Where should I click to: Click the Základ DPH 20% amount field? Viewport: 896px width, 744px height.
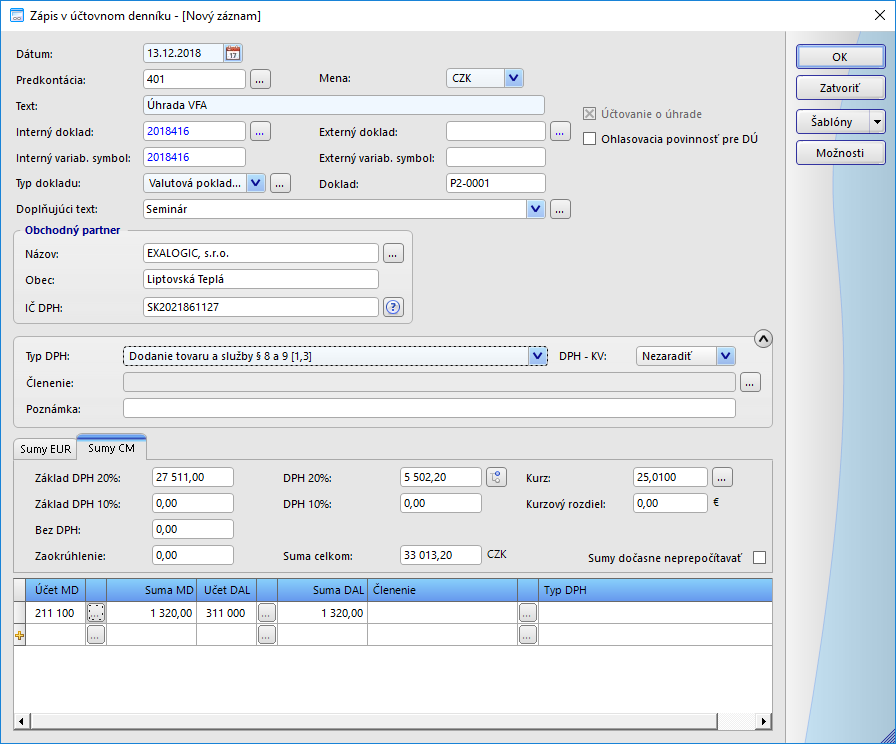[193, 477]
